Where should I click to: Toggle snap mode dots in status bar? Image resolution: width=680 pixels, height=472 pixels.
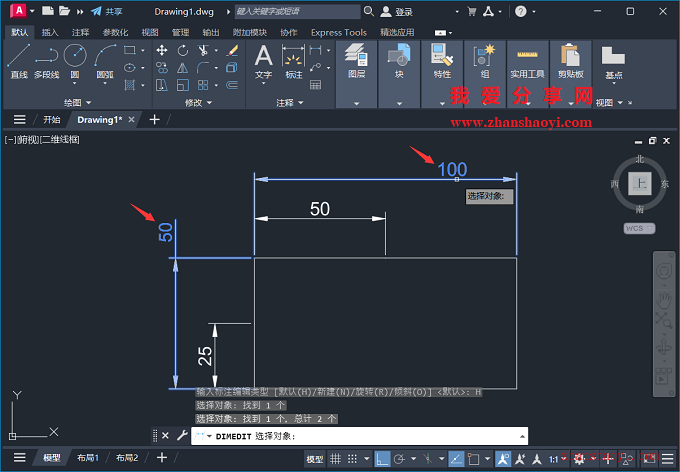tap(353, 459)
